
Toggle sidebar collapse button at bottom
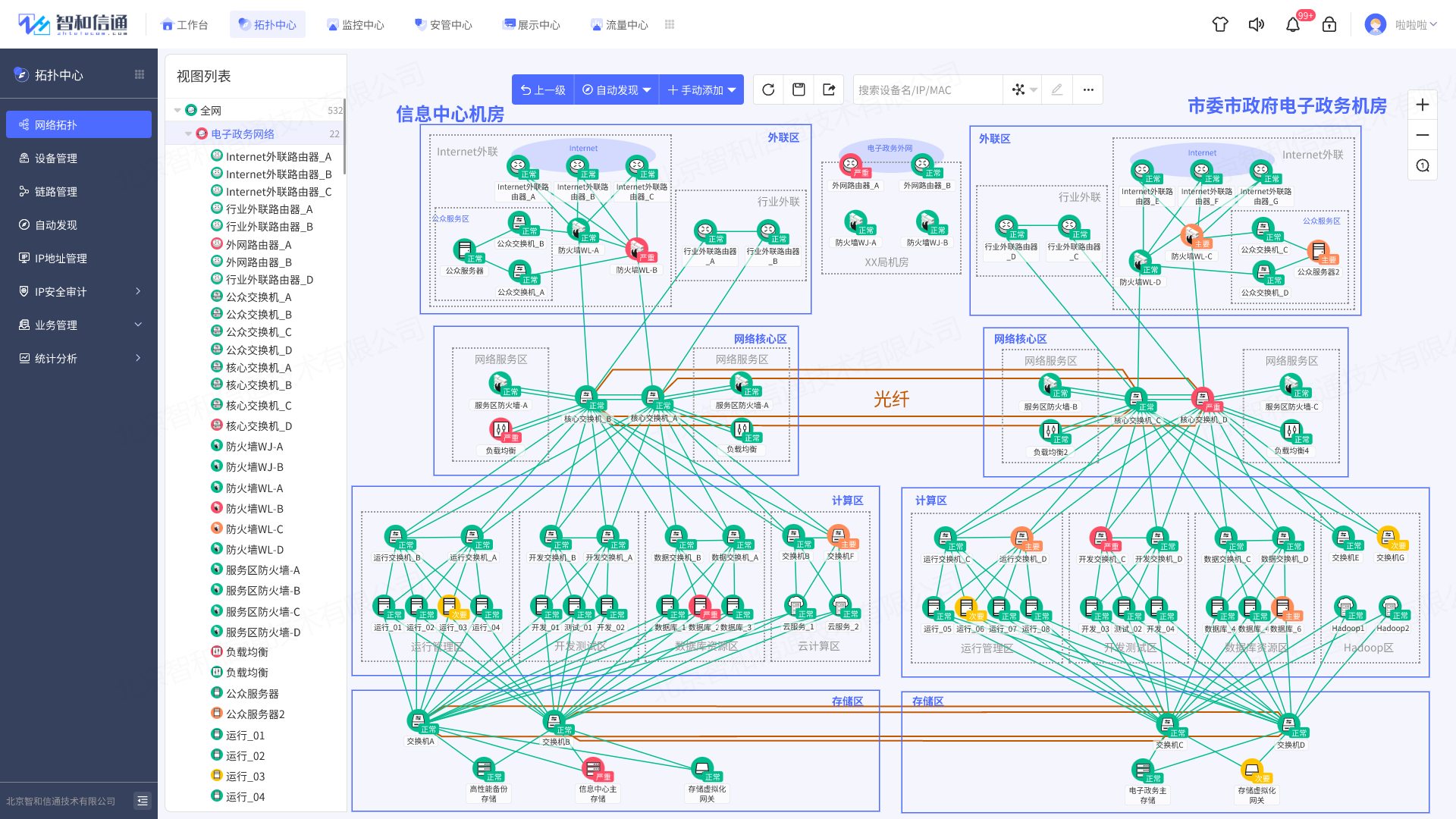click(142, 801)
